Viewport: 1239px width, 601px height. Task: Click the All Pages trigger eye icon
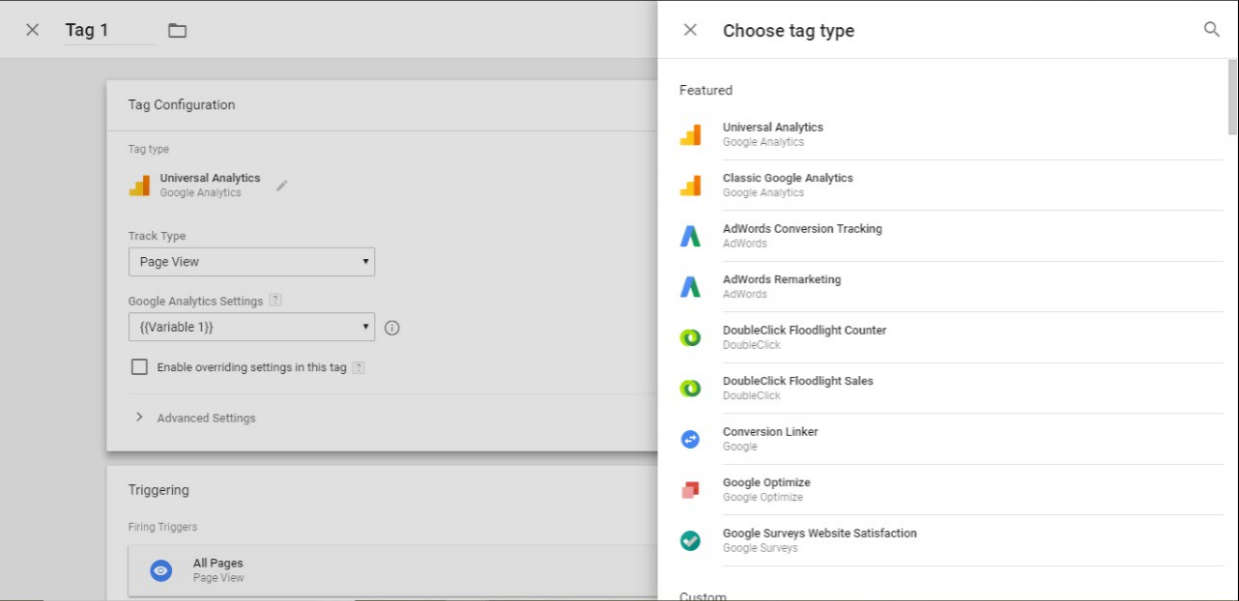tap(161, 570)
